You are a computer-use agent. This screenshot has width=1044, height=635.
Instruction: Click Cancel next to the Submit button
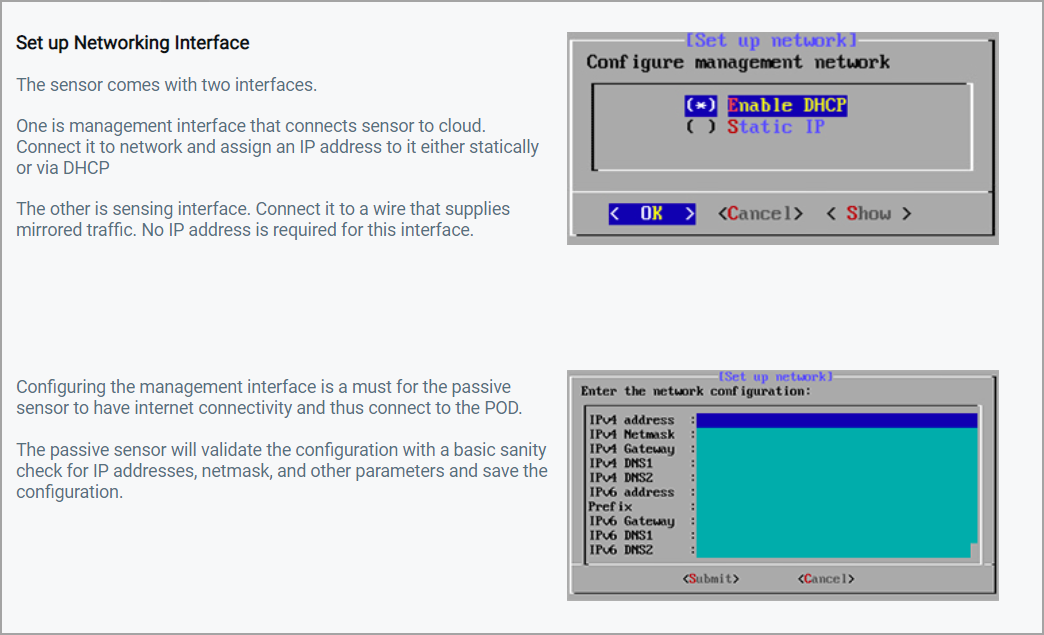(826, 579)
